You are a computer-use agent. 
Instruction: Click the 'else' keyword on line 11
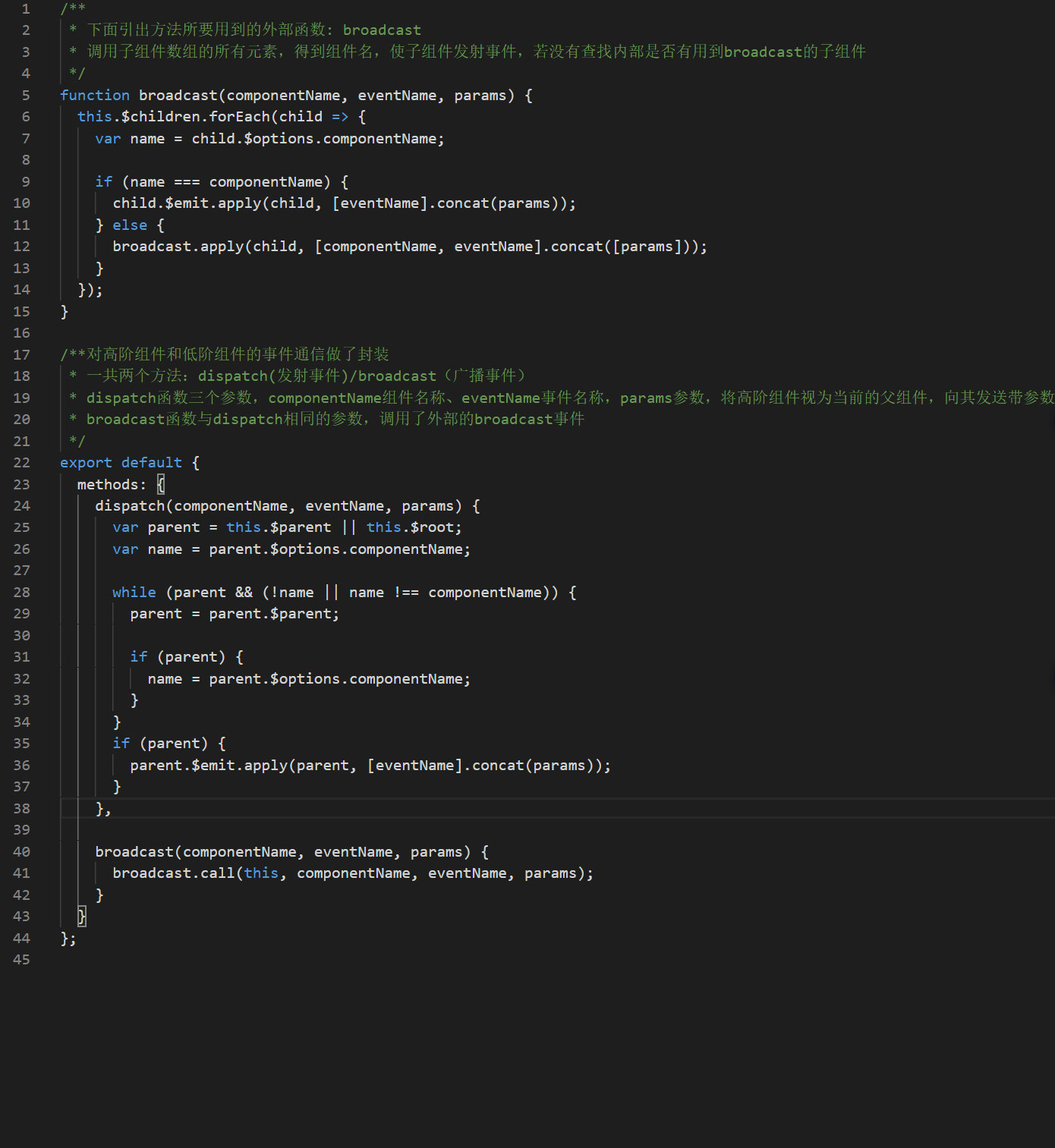(130, 225)
